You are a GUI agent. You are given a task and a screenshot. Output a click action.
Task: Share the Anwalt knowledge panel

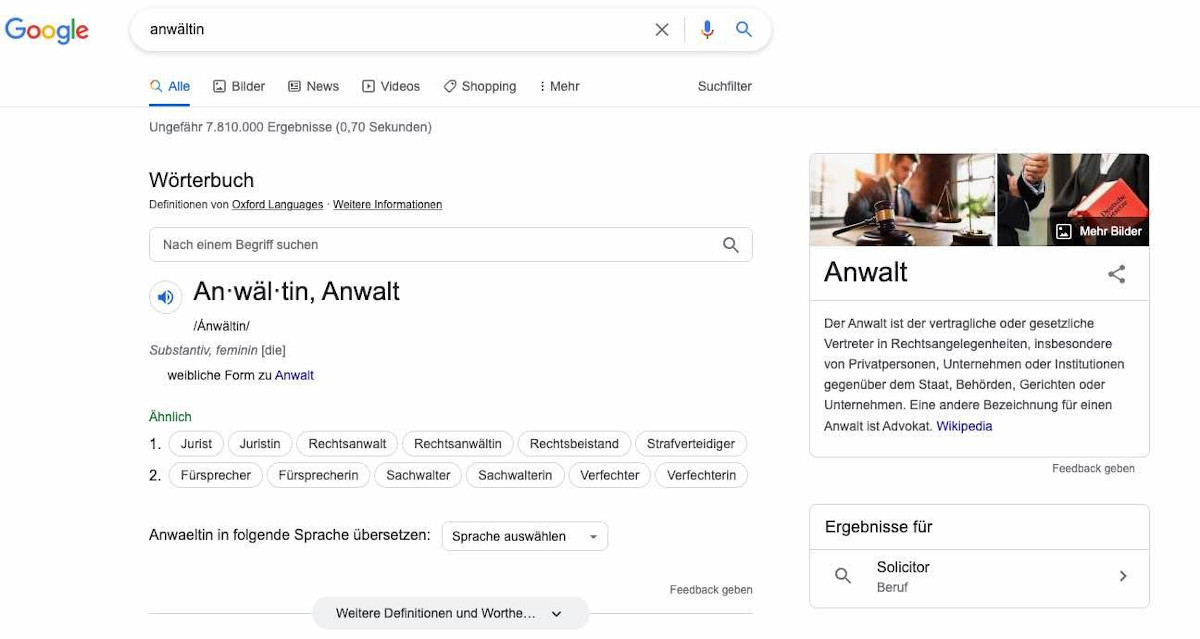(1117, 274)
